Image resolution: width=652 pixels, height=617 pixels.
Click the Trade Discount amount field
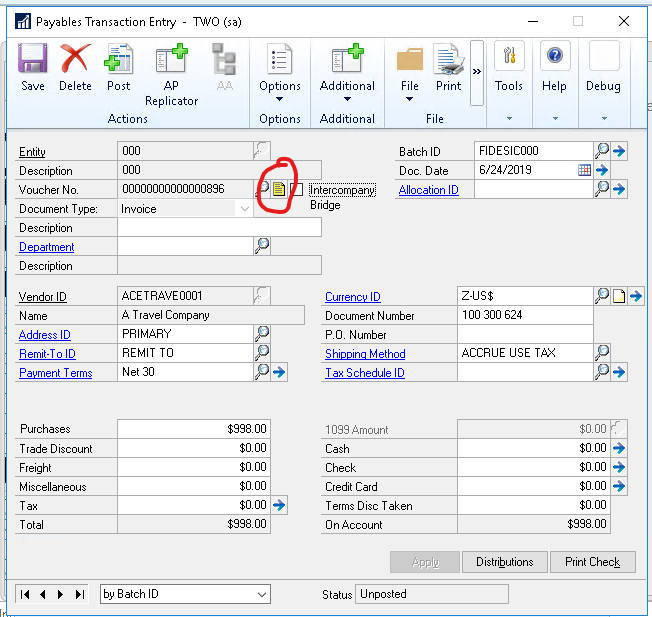pyautogui.click(x=194, y=448)
